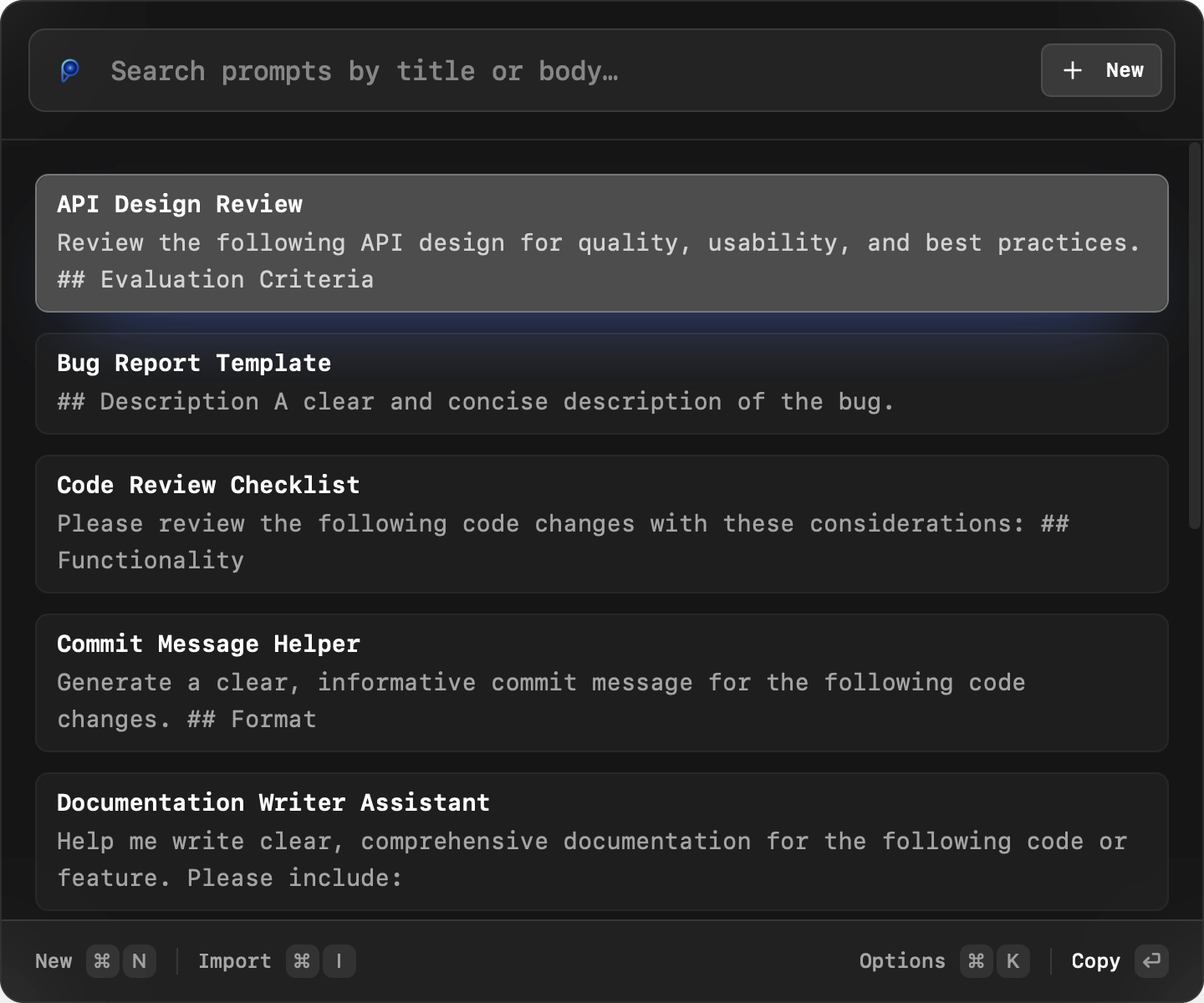Click the command key badge next to footer New

pyautogui.click(x=102, y=961)
